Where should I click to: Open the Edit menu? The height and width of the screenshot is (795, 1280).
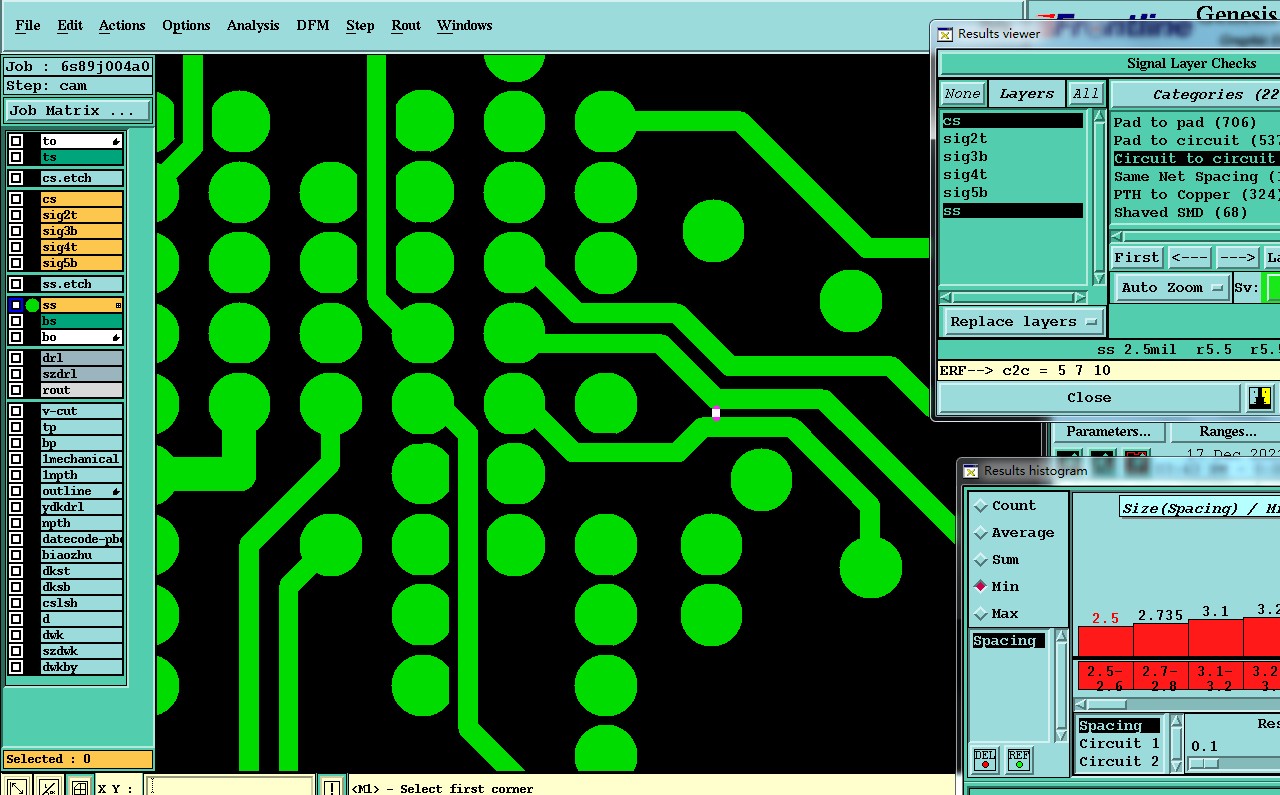[x=70, y=25]
